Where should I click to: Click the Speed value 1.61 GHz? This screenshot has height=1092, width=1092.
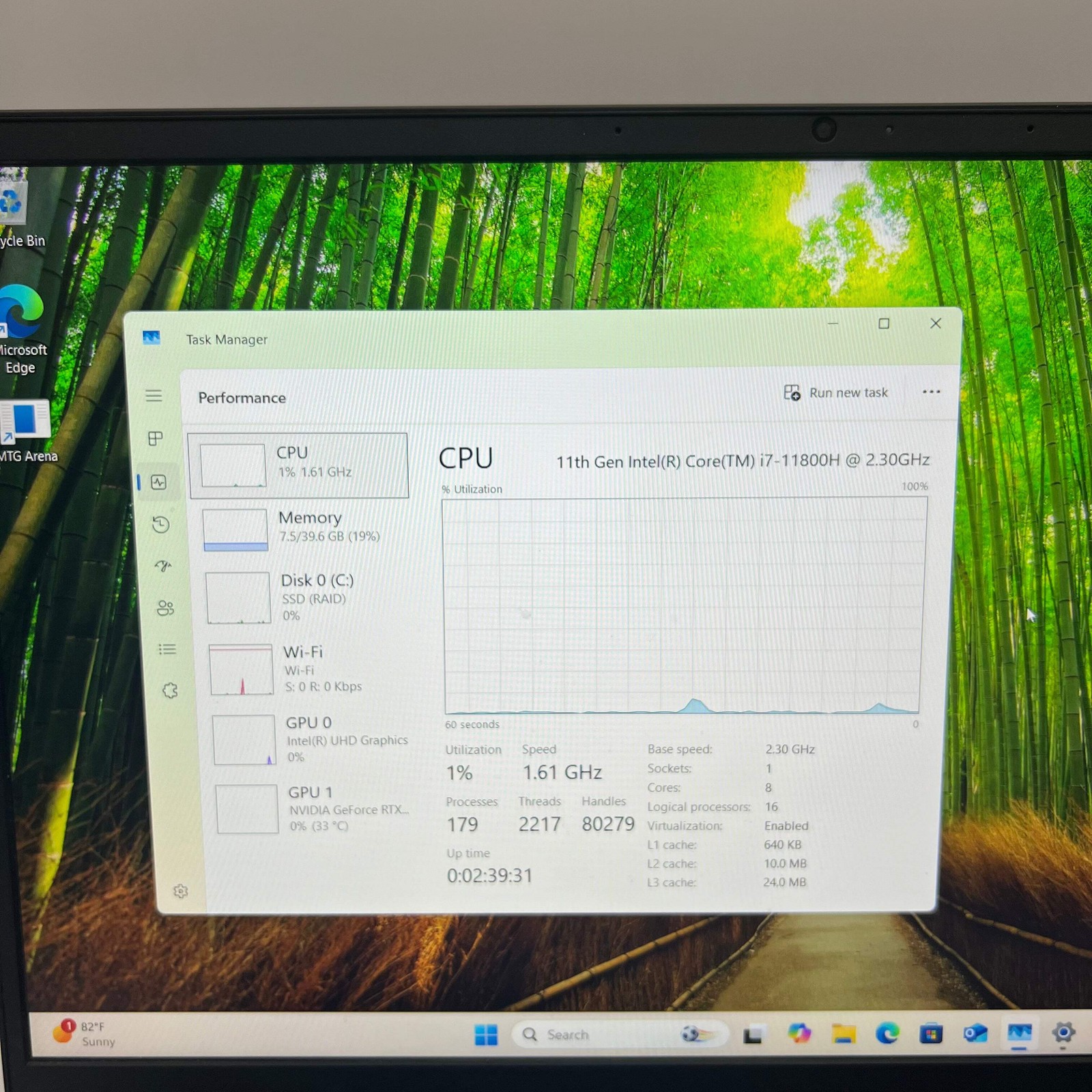coord(562,773)
